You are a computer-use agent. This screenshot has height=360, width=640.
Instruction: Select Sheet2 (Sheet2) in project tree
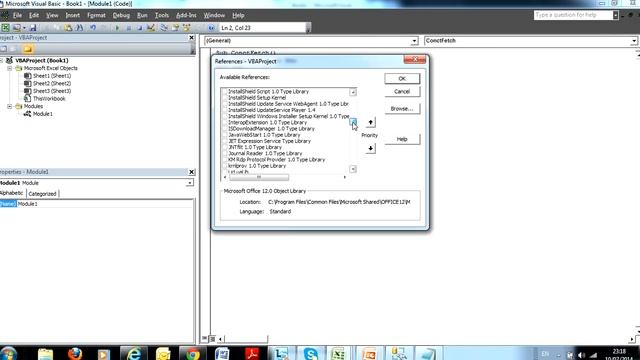click(52, 83)
